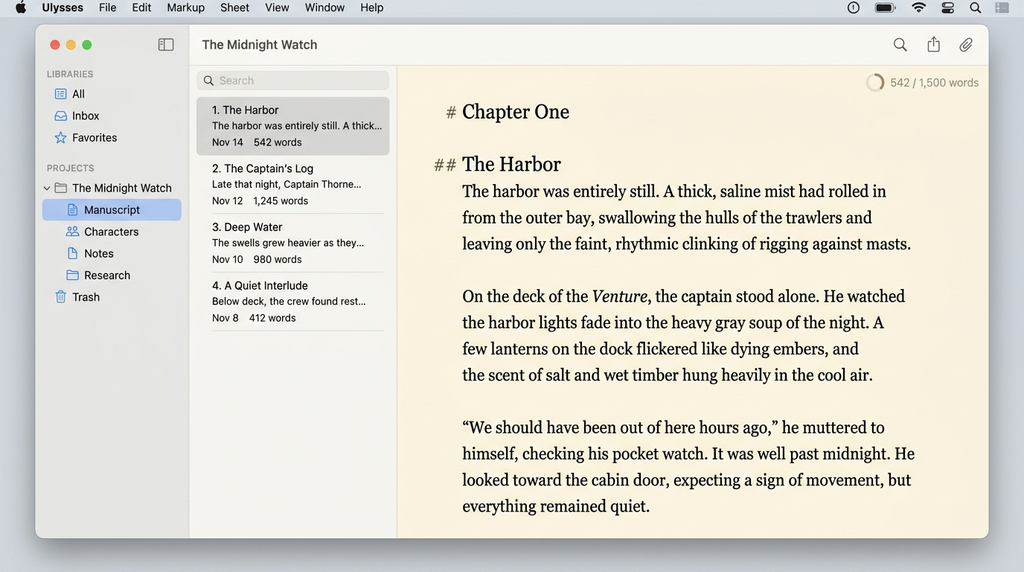Click the Wi-Fi status icon
Viewport: 1024px width, 572px height.
[x=919, y=8]
